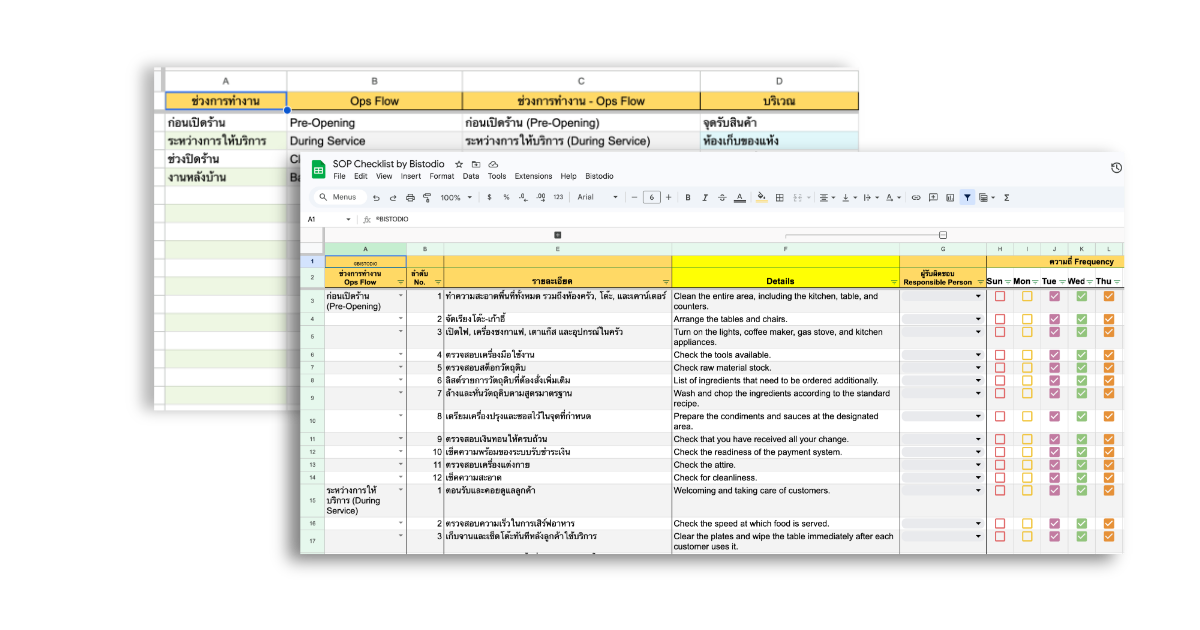Open Responsible Person dropdown in row 3

(x=978, y=296)
